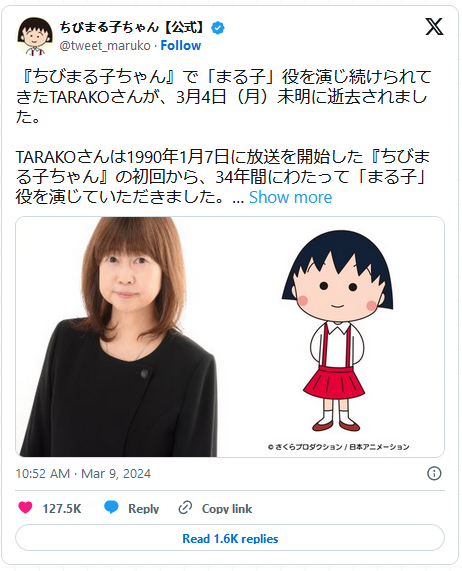Expand tweet text with Show more
The image size is (462, 571).
(x=290, y=197)
